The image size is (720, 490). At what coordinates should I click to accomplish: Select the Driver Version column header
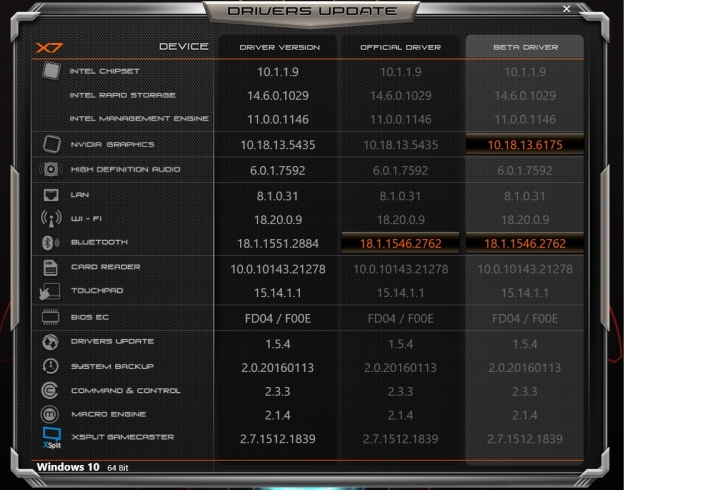(x=280, y=47)
